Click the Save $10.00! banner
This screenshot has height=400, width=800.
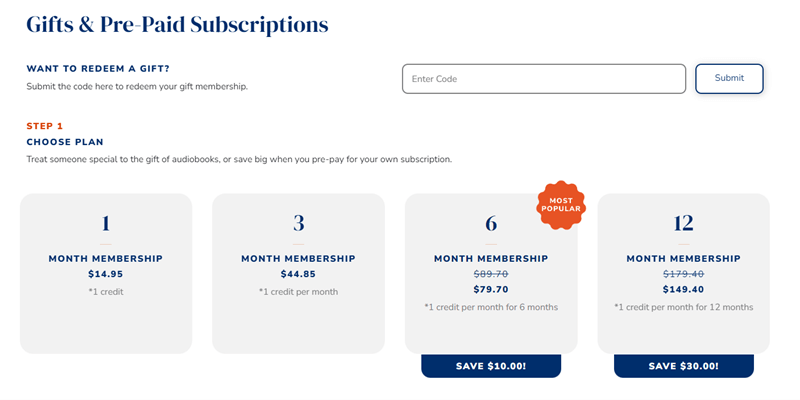click(x=491, y=366)
